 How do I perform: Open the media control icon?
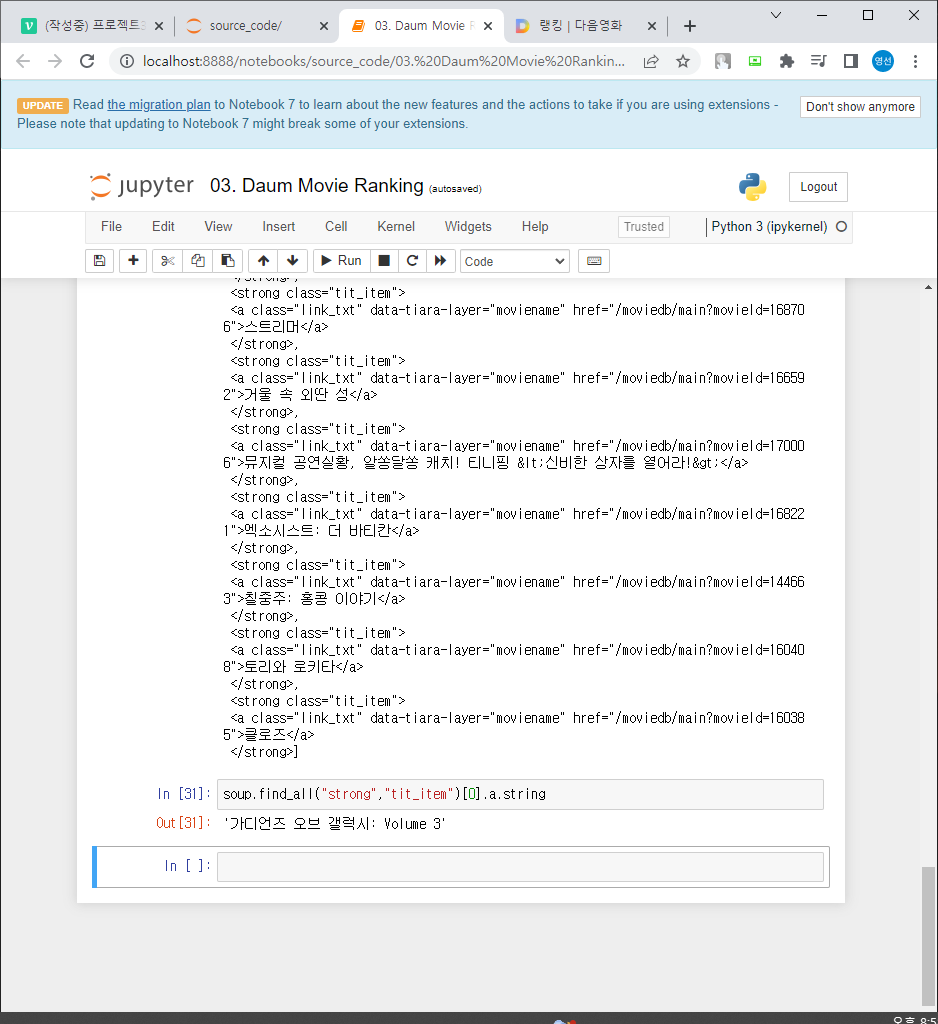pos(818,61)
